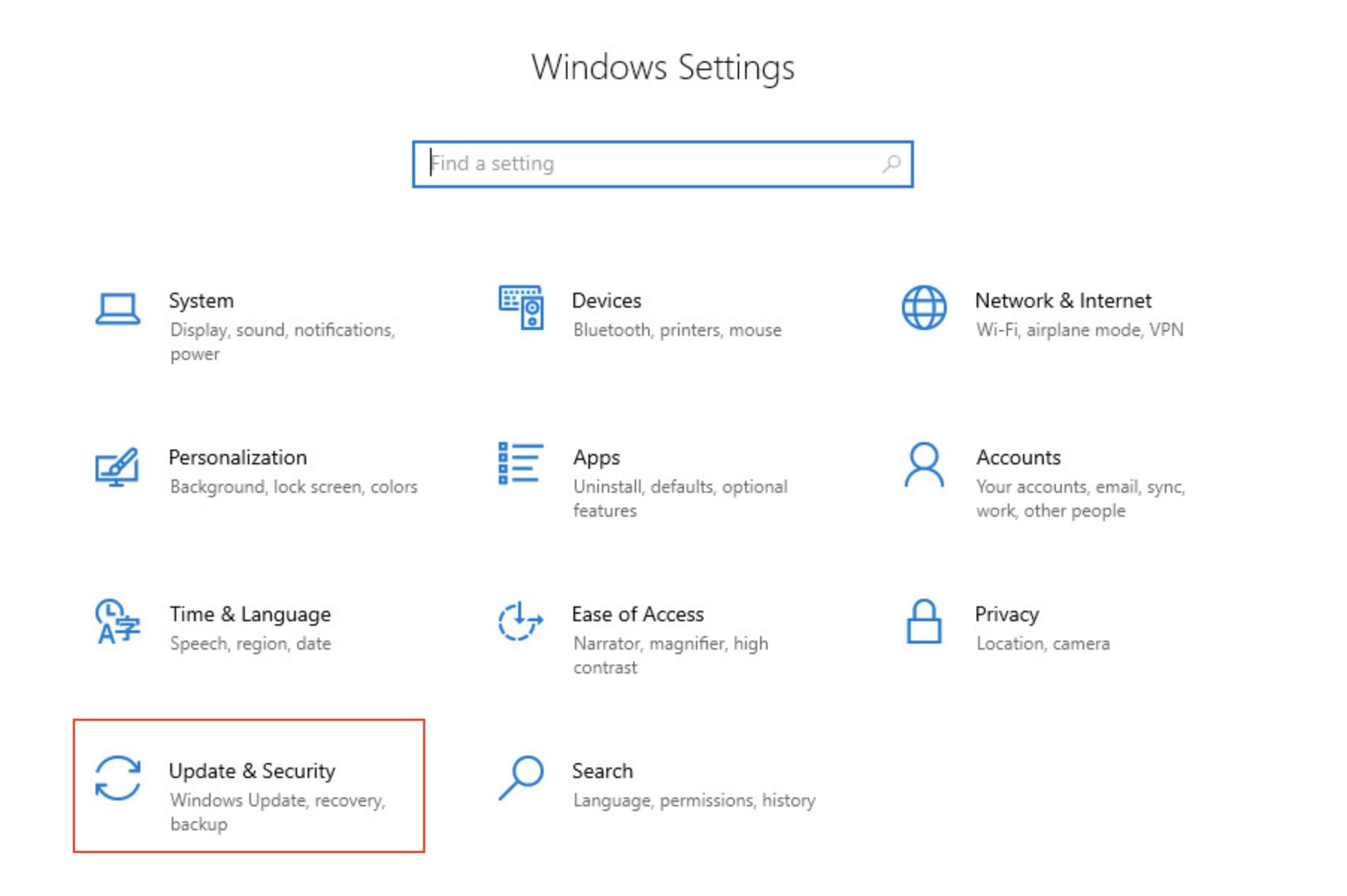Open Time & Language region settings
1347x896 pixels.
point(250,615)
